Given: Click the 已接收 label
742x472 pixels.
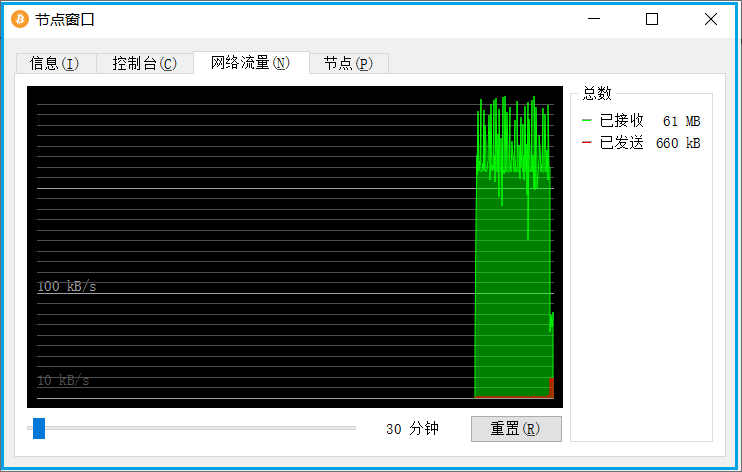Looking at the screenshot, I should click(x=621, y=121).
